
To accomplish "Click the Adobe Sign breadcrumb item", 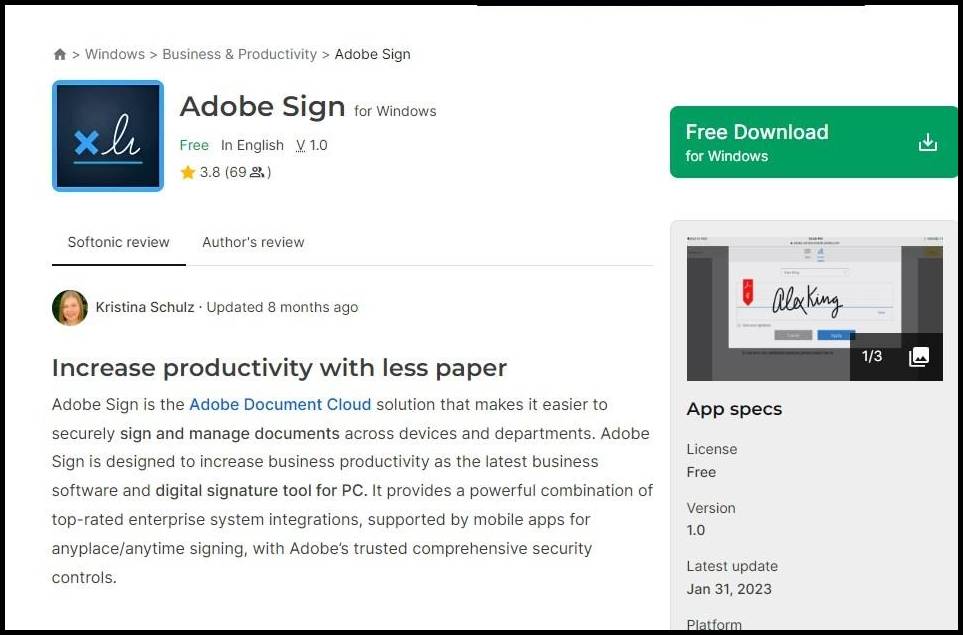I will click(372, 54).
